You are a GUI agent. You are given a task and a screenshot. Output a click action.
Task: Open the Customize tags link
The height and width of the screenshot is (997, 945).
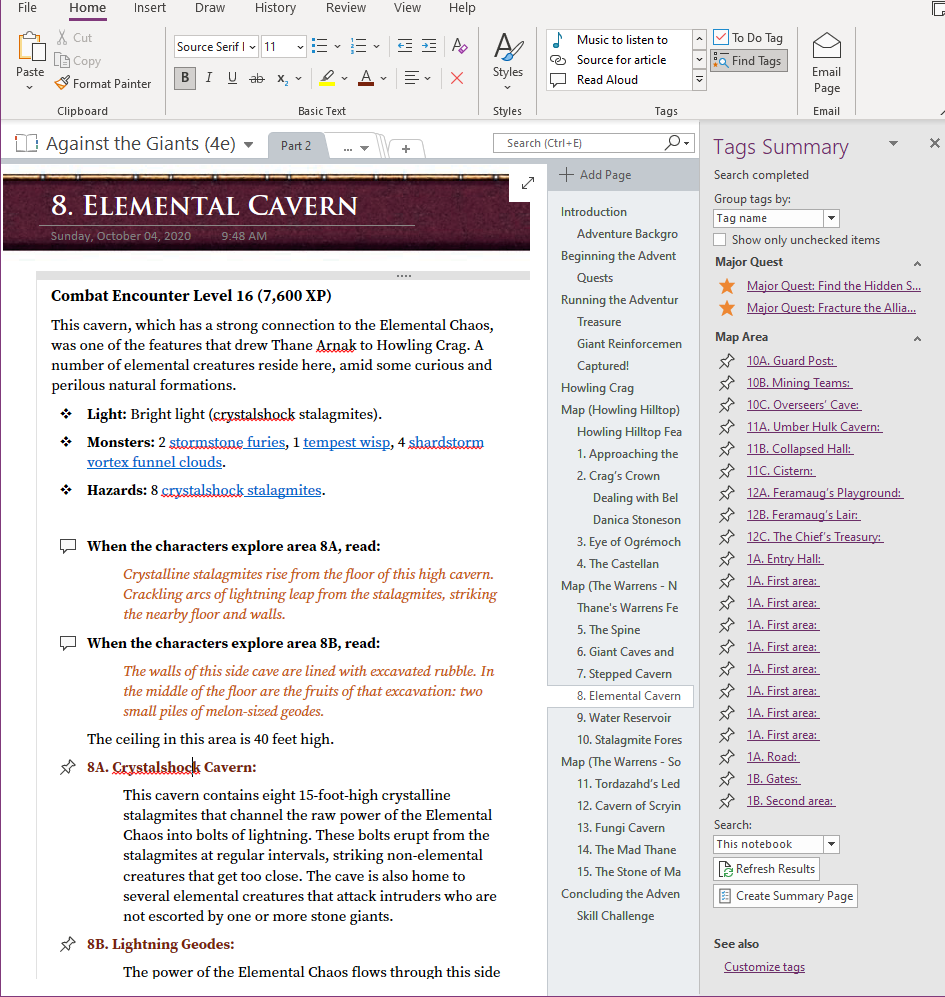pyautogui.click(x=764, y=967)
